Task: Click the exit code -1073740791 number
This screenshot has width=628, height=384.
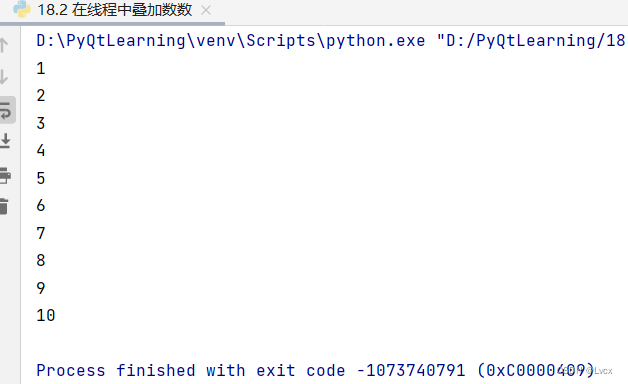Action: 411,370
